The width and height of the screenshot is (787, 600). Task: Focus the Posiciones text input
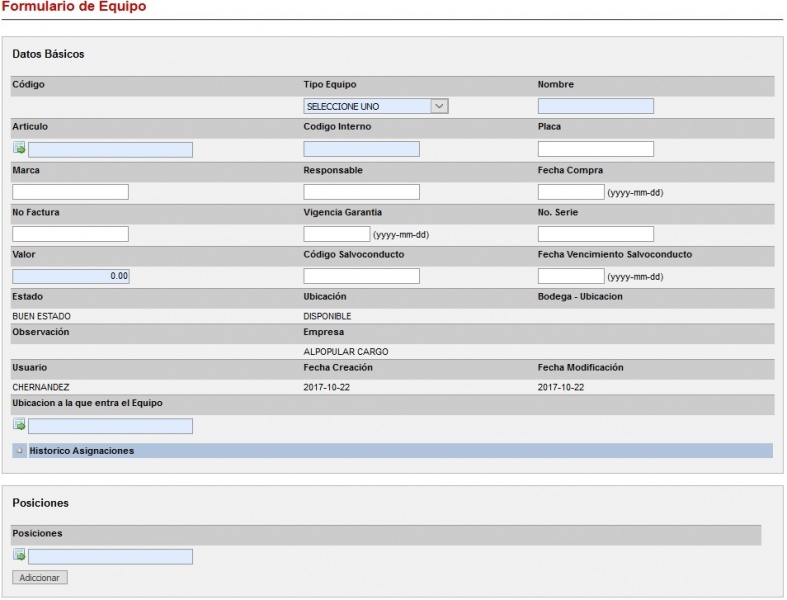click(110, 556)
